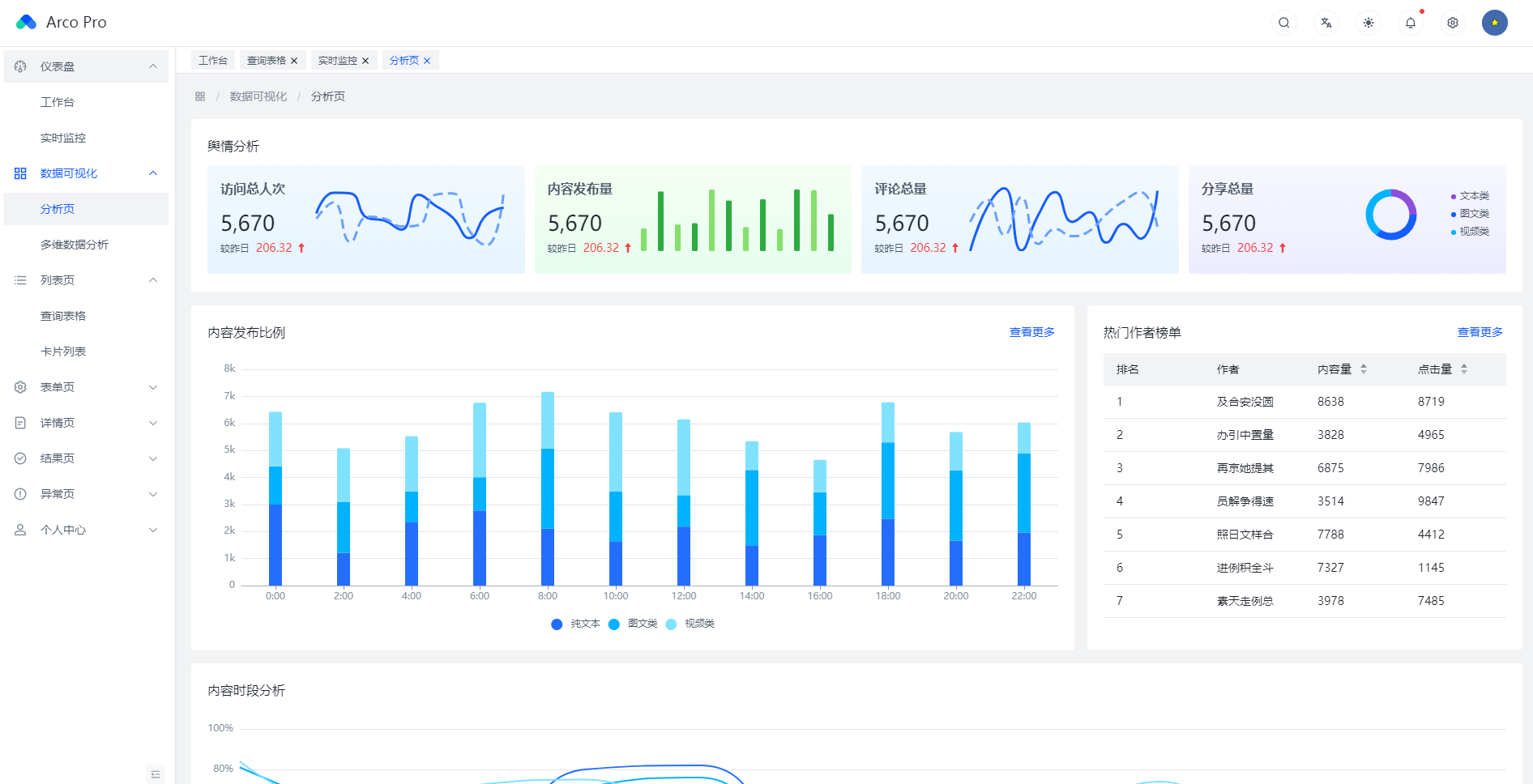Click the 个人中心 user icon

click(20, 530)
